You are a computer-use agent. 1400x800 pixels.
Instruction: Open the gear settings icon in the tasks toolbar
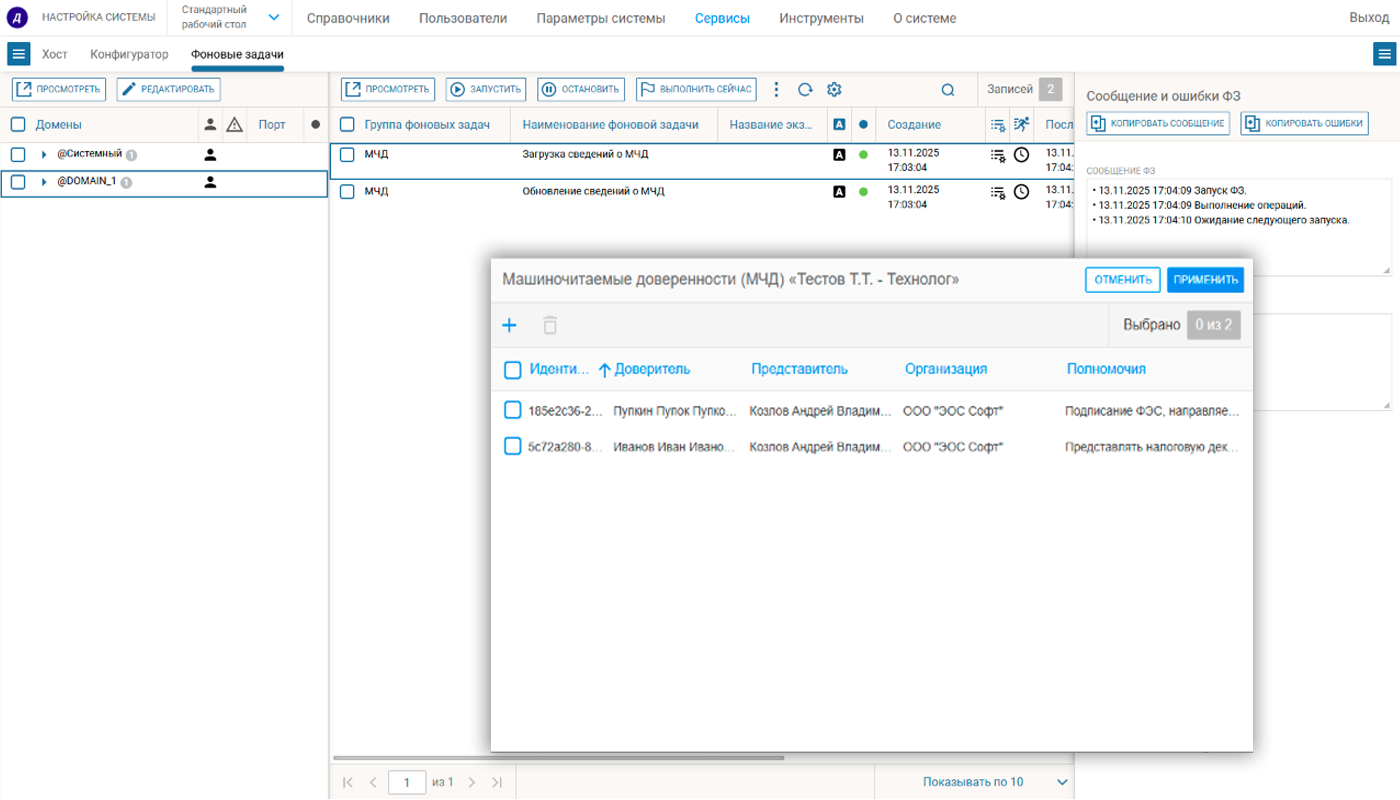(x=834, y=90)
